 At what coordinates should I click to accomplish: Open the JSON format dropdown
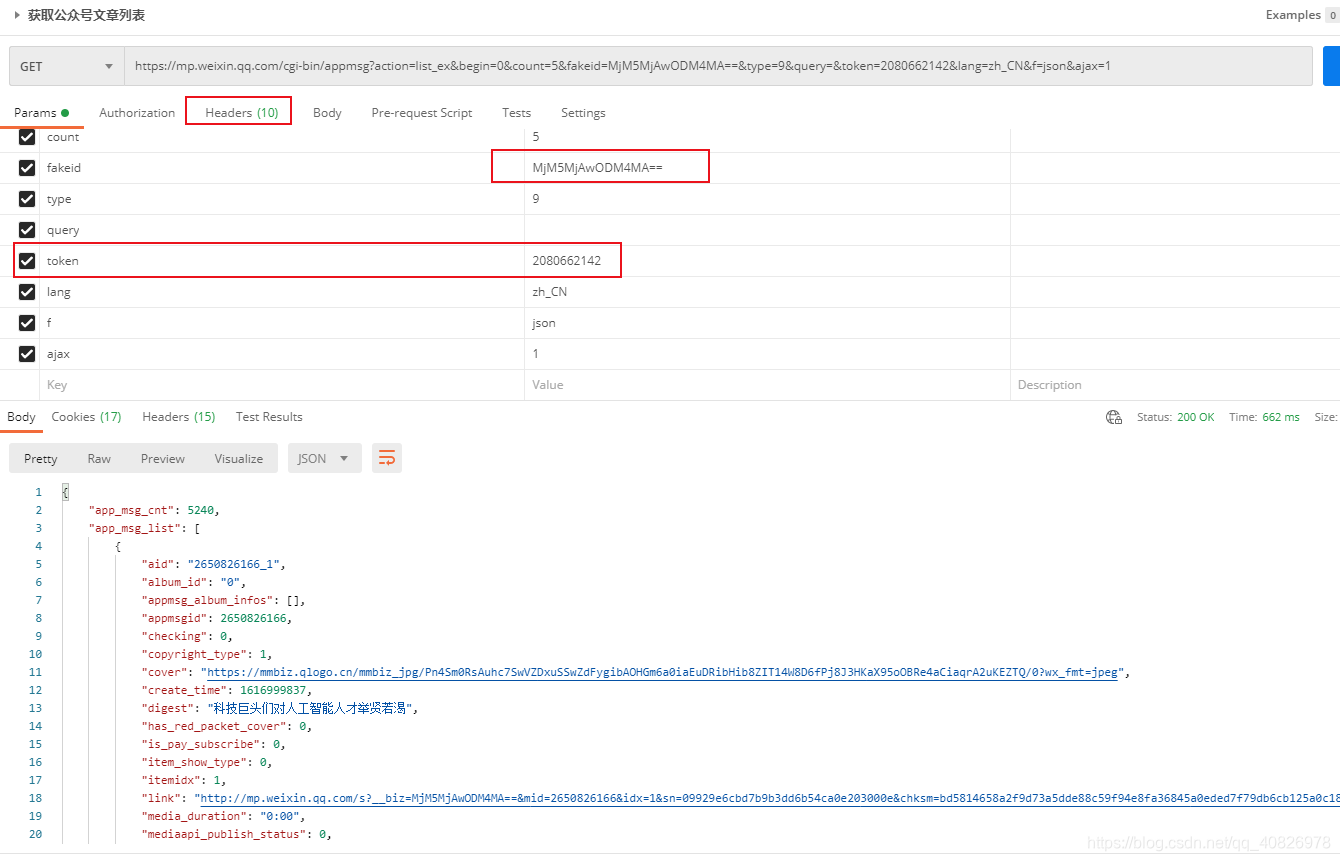click(325, 459)
